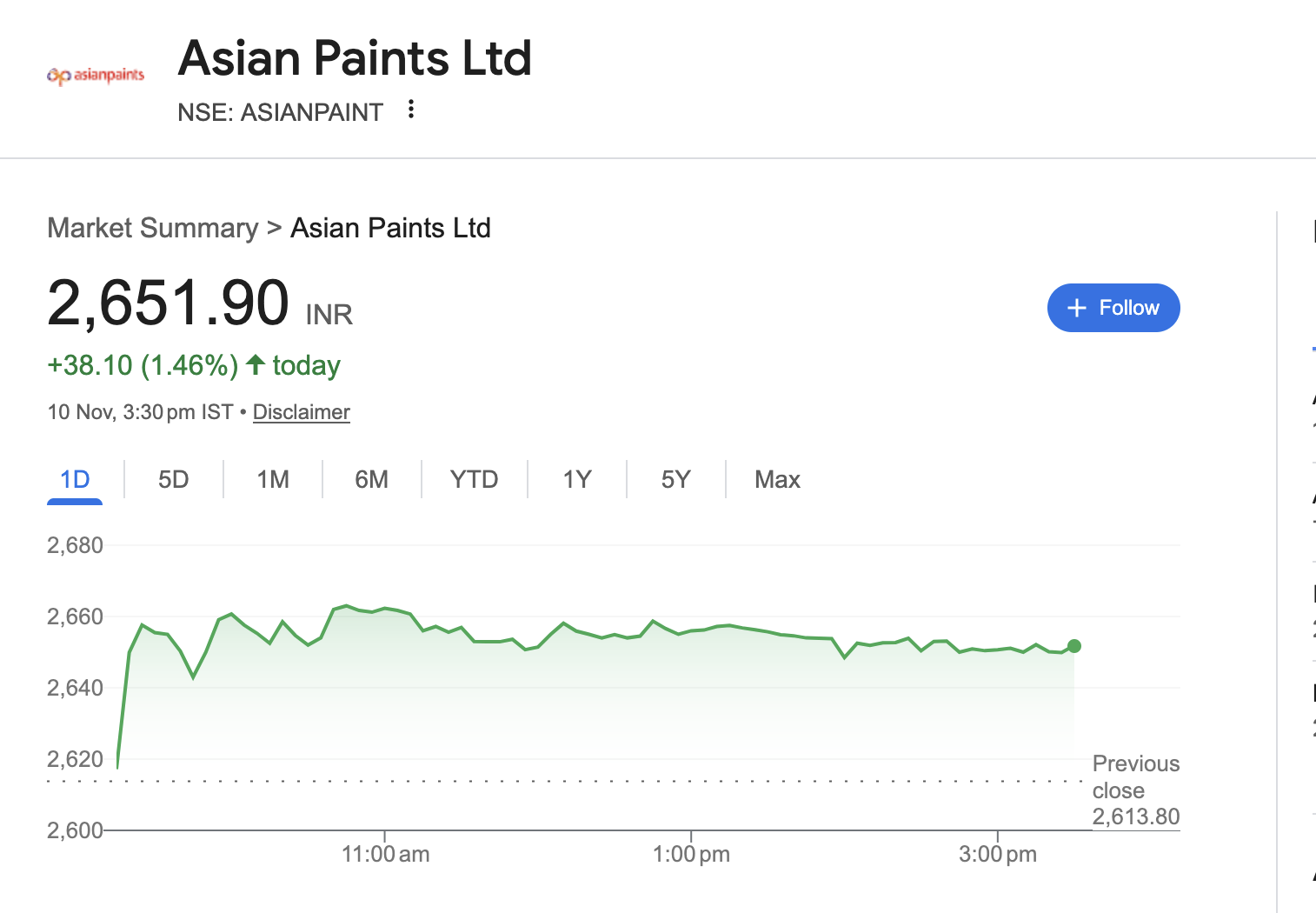This screenshot has width=1316, height=913.
Task: Select the 6M chart tab
Action: [x=371, y=479]
